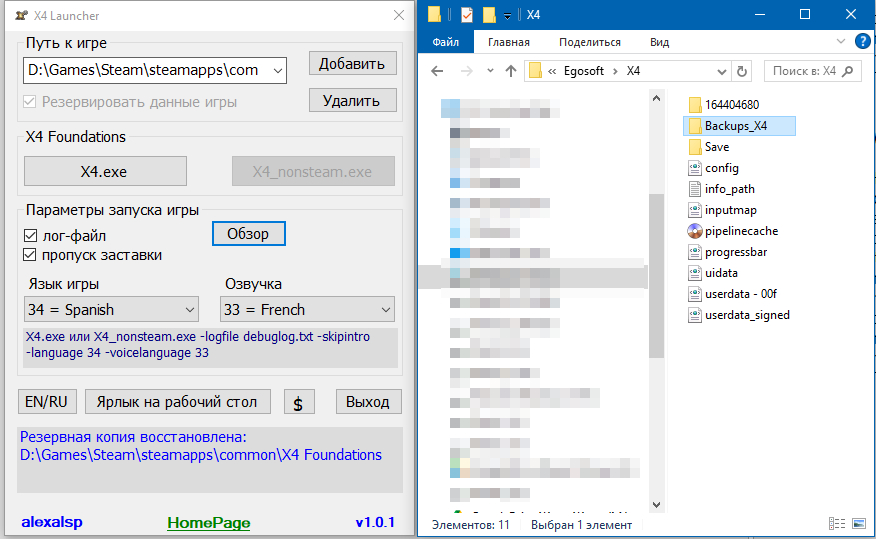
Task: Toggle the пропуск заставки checkbox
Action: click(x=30, y=255)
